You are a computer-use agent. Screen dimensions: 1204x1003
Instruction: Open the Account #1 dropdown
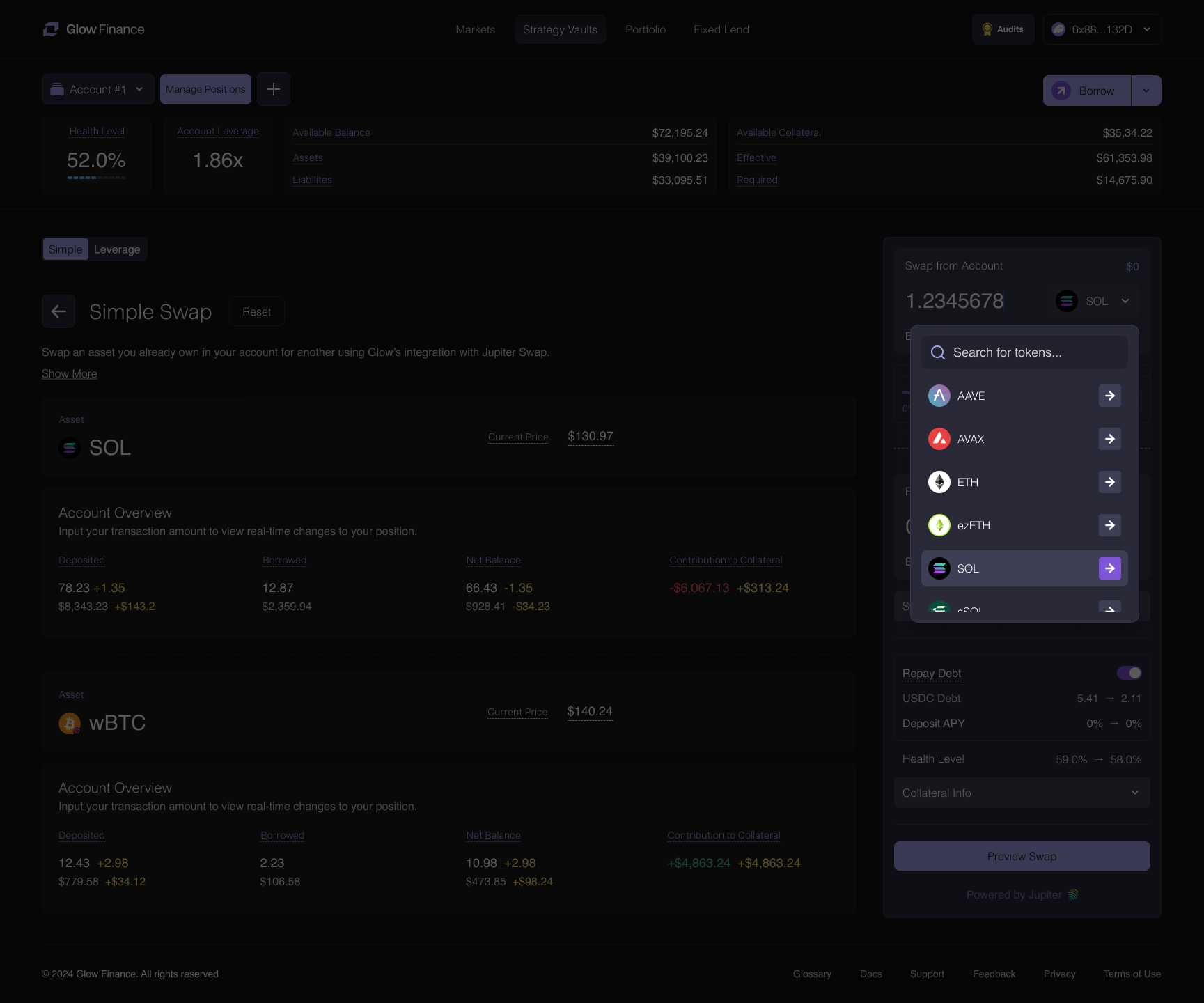click(x=98, y=89)
